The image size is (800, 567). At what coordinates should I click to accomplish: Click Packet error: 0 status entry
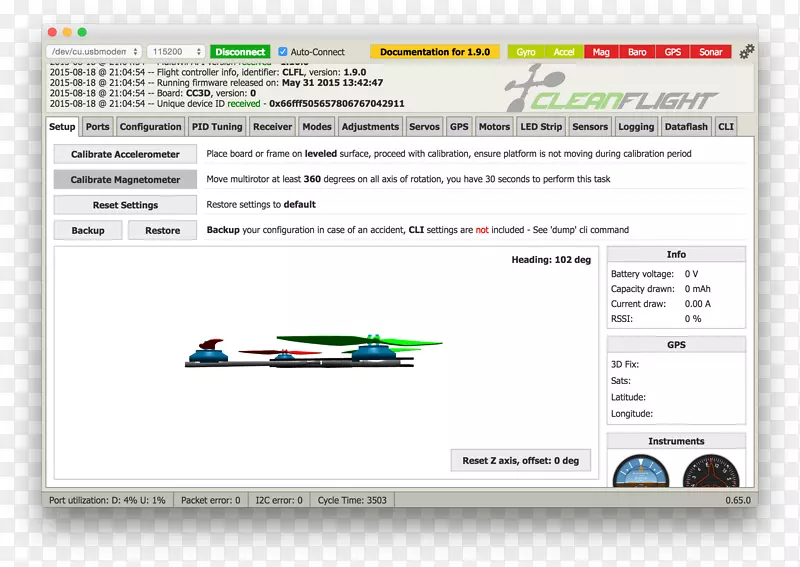[x=211, y=500]
